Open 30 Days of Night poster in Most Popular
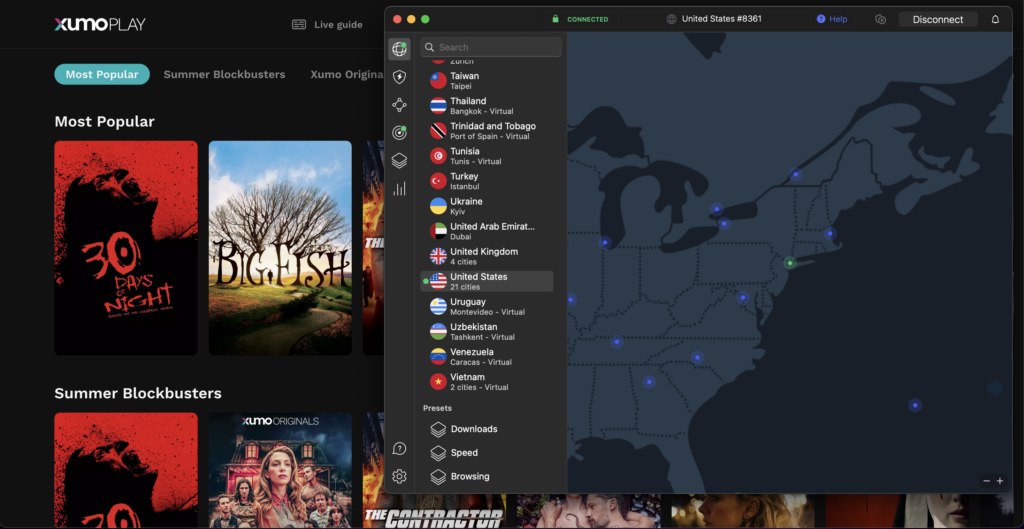Viewport: 1024px width, 529px height. (x=126, y=248)
